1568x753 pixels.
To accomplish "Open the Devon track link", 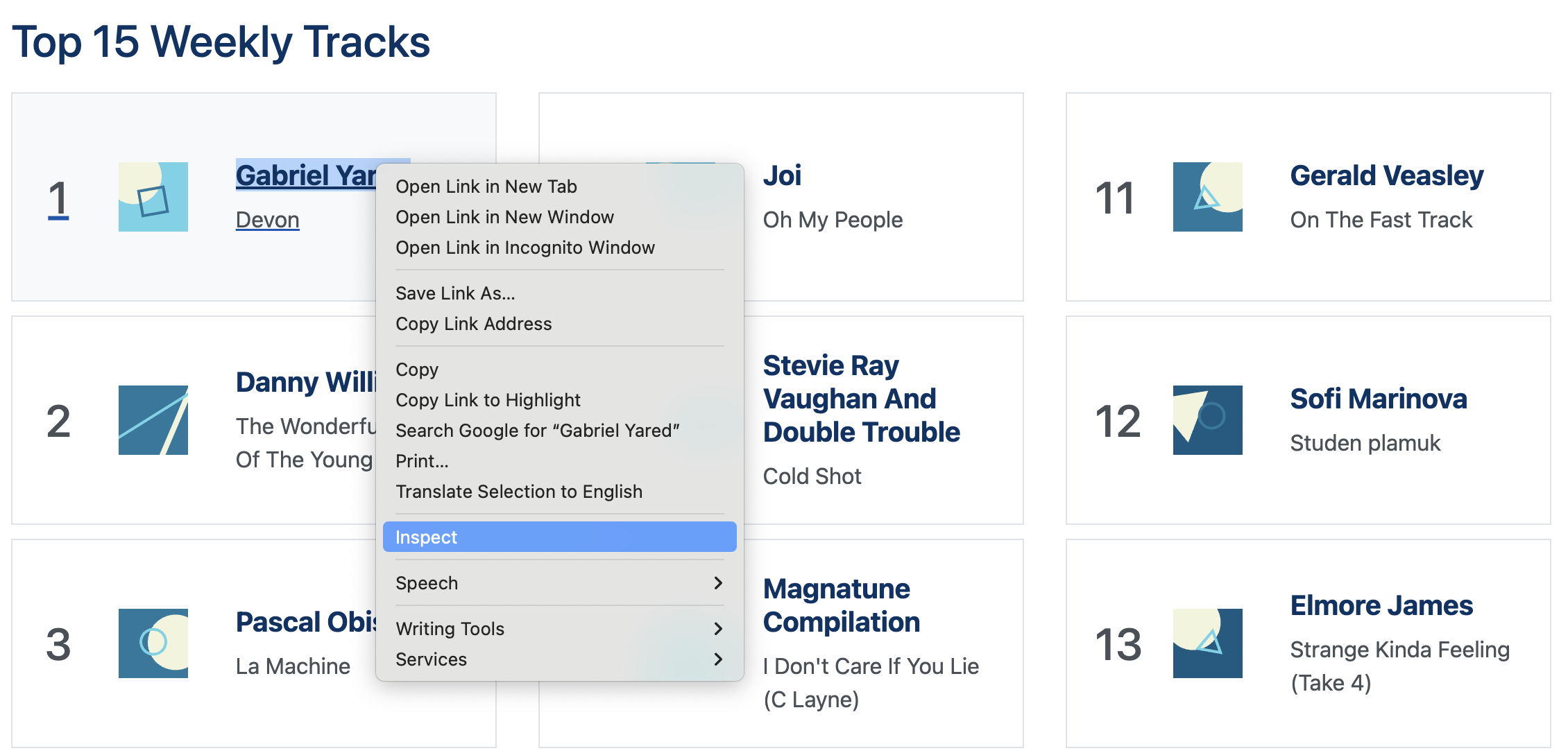I will click(268, 220).
